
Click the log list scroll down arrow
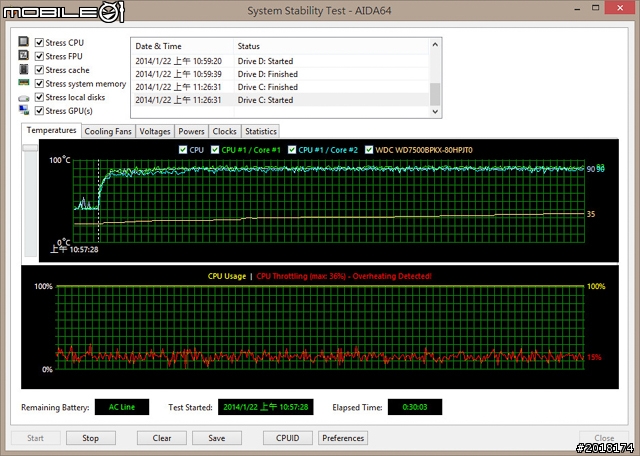coord(435,111)
